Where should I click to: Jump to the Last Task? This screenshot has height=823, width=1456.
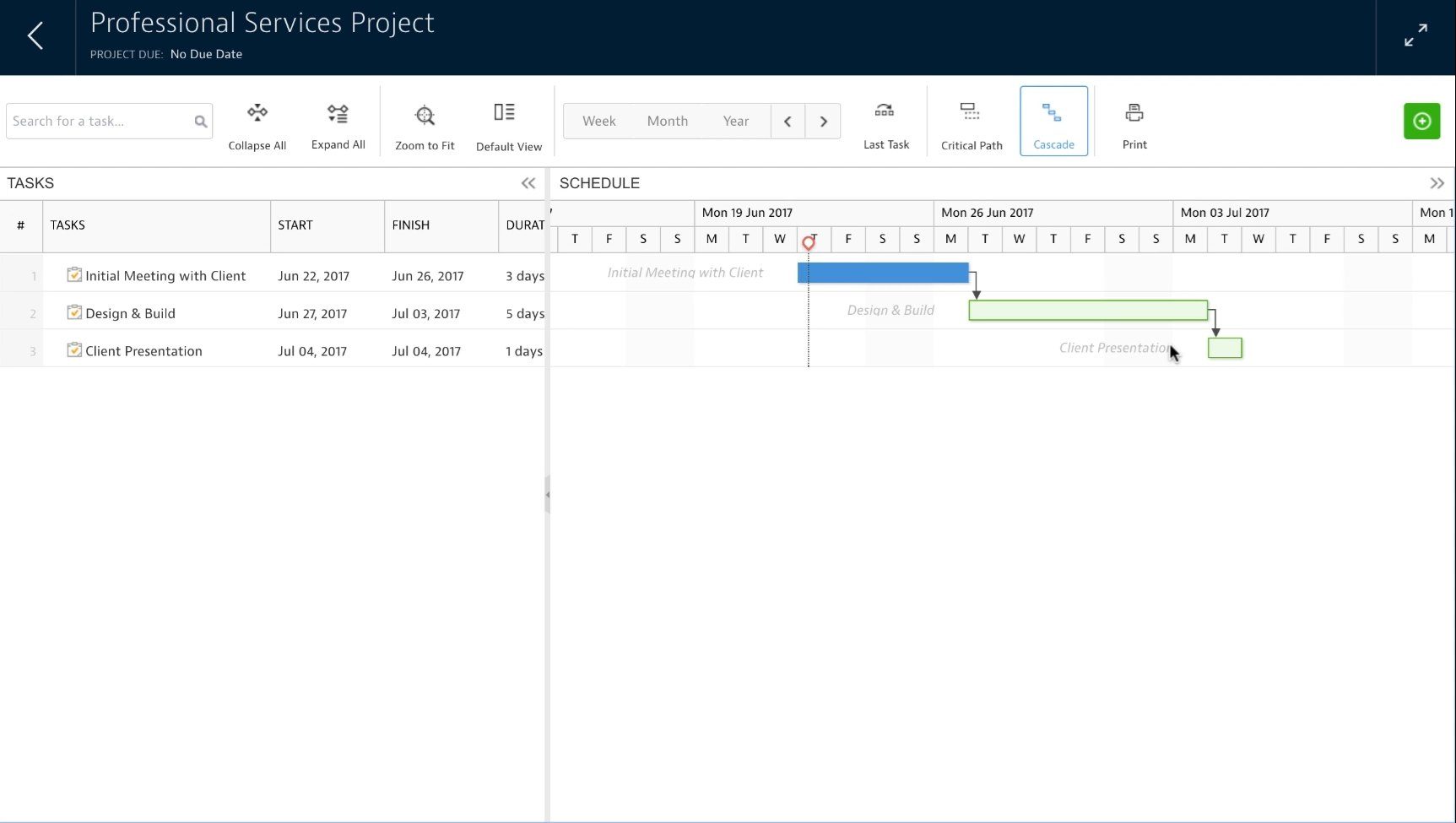[x=885, y=110]
